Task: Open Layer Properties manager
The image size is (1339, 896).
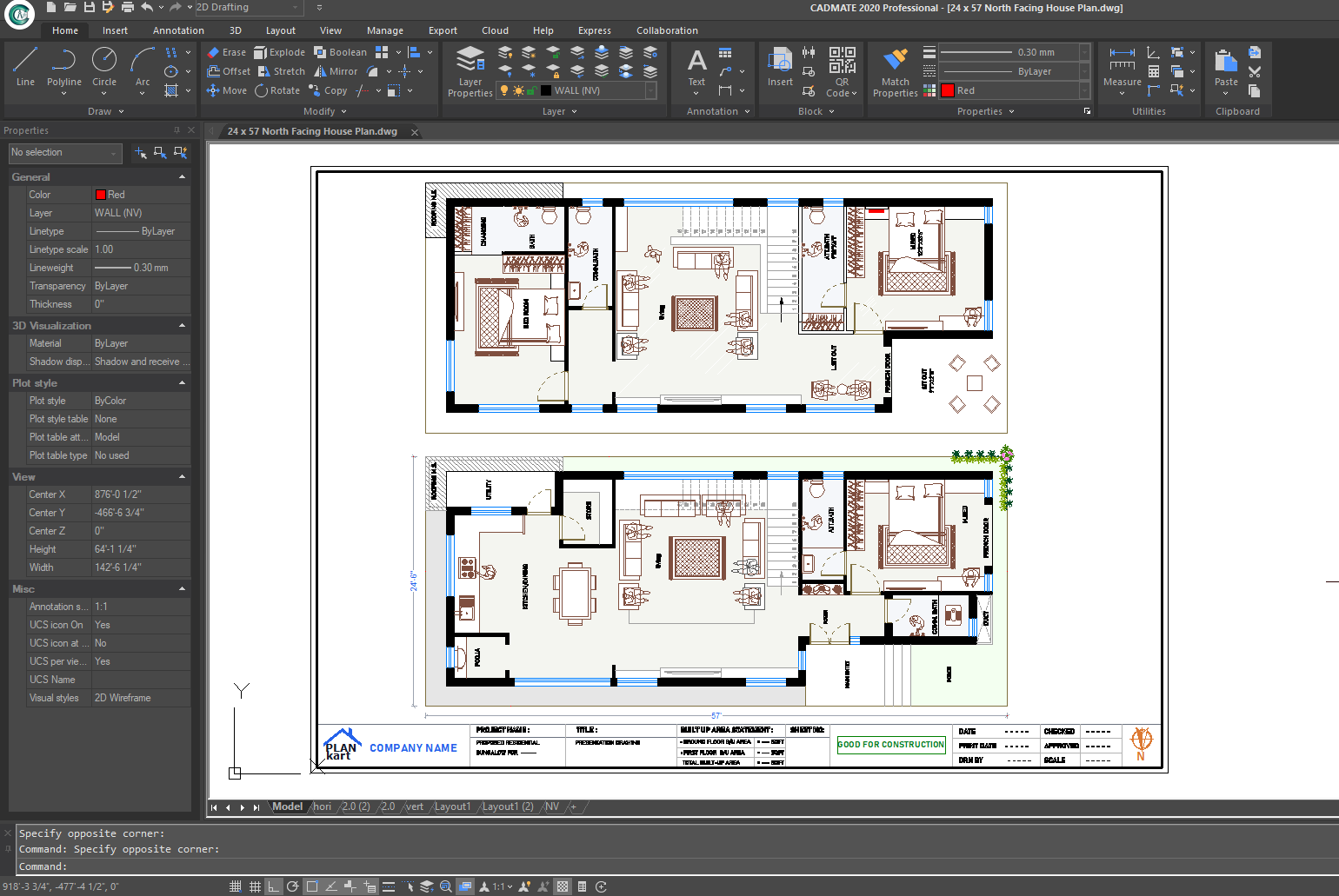Action: click(x=470, y=71)
